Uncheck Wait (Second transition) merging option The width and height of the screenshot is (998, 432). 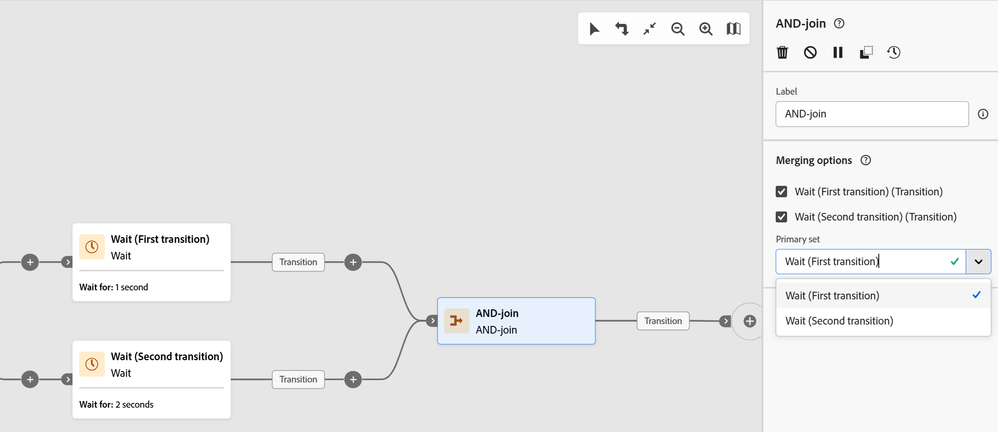tap(782, 217)
